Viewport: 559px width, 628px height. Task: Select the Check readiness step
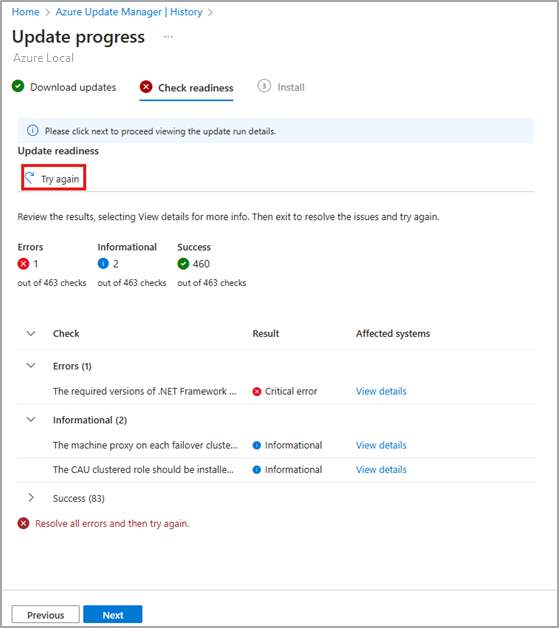pyautogui.click(x=186, y=88)
